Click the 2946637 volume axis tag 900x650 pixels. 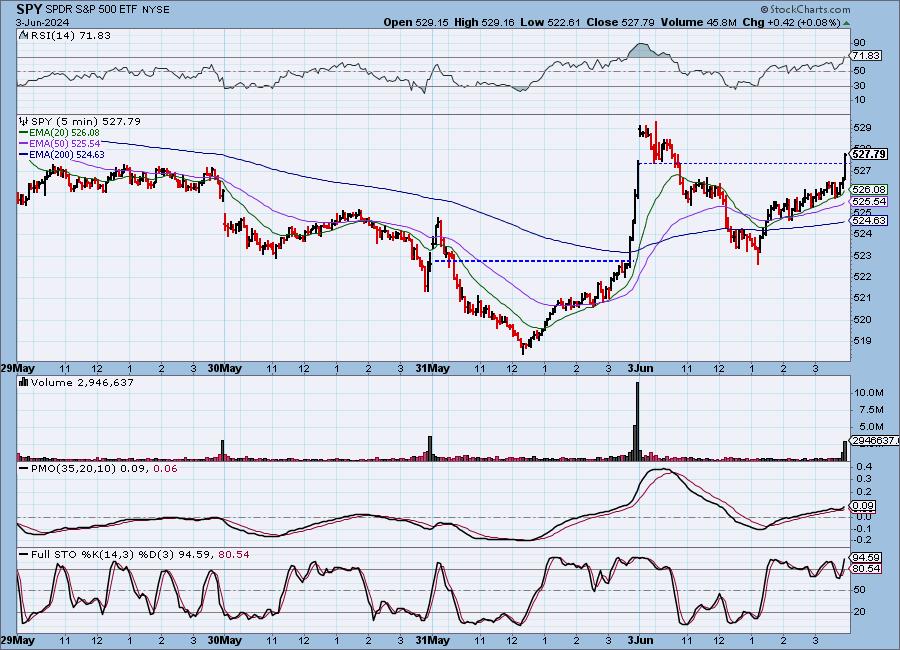click(x=875, y=440)
